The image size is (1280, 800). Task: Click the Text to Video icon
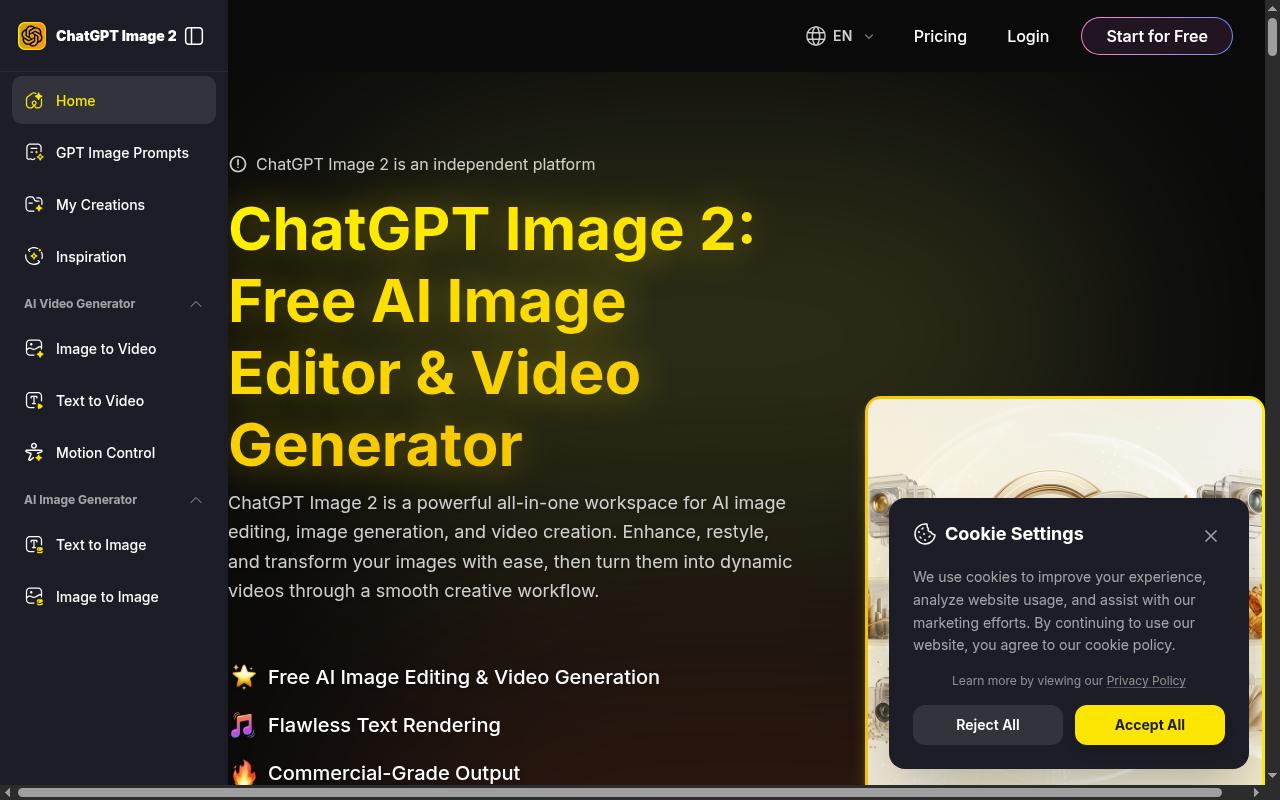[x=34, y=401]
